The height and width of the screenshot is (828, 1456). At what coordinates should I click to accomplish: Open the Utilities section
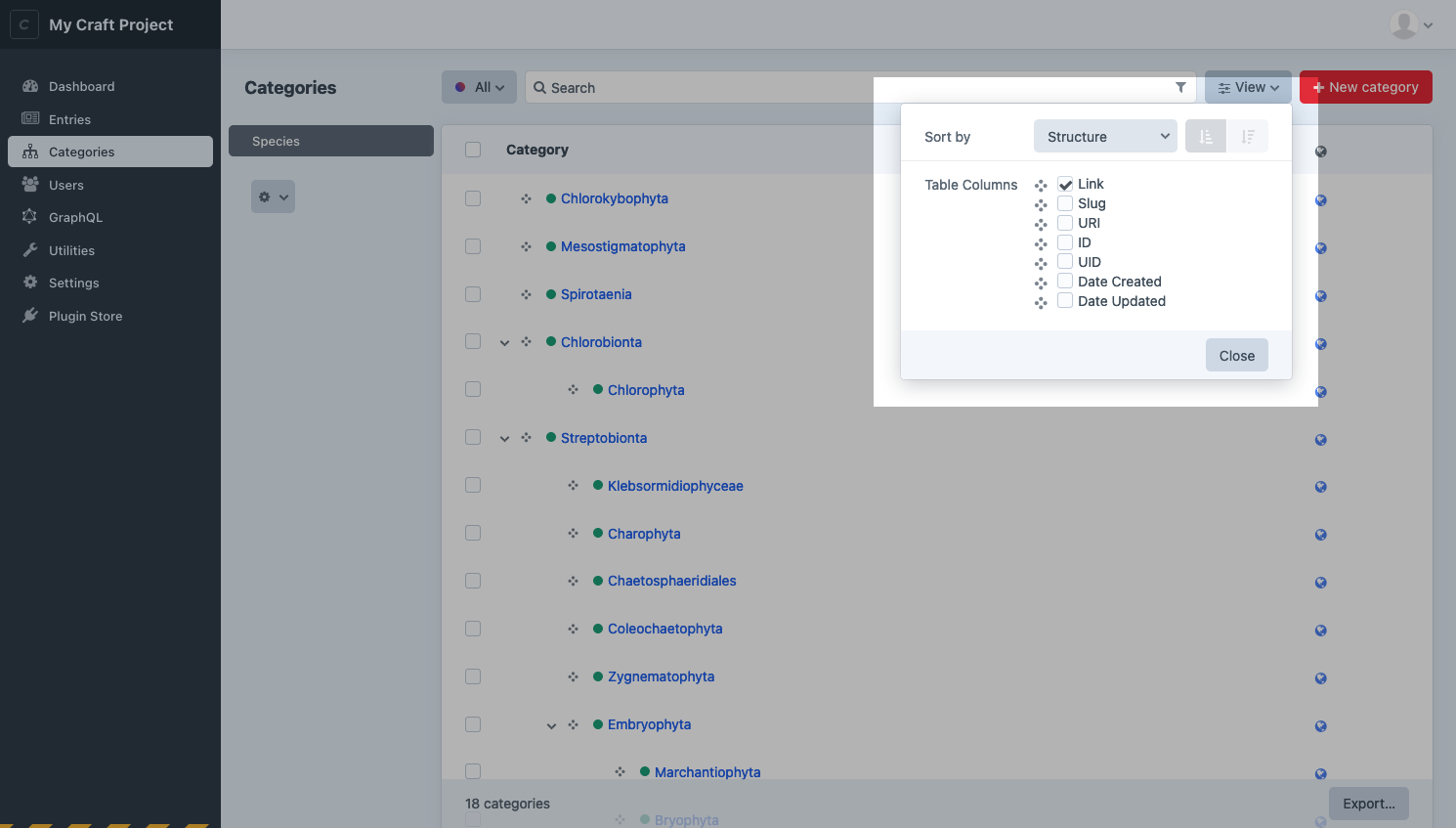click(x=75, y=249)
